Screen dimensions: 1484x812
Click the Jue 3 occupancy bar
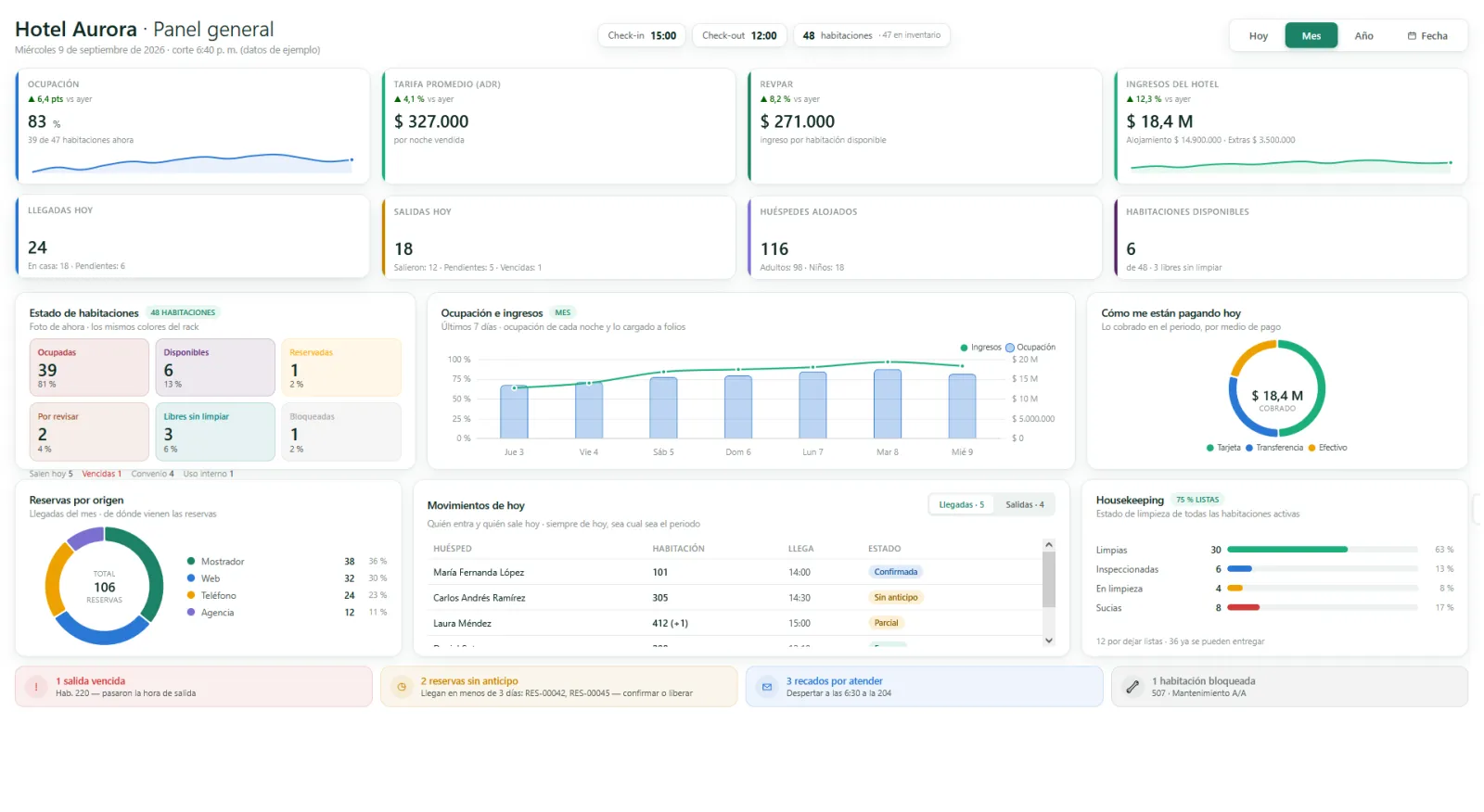(x=514, y=412)
